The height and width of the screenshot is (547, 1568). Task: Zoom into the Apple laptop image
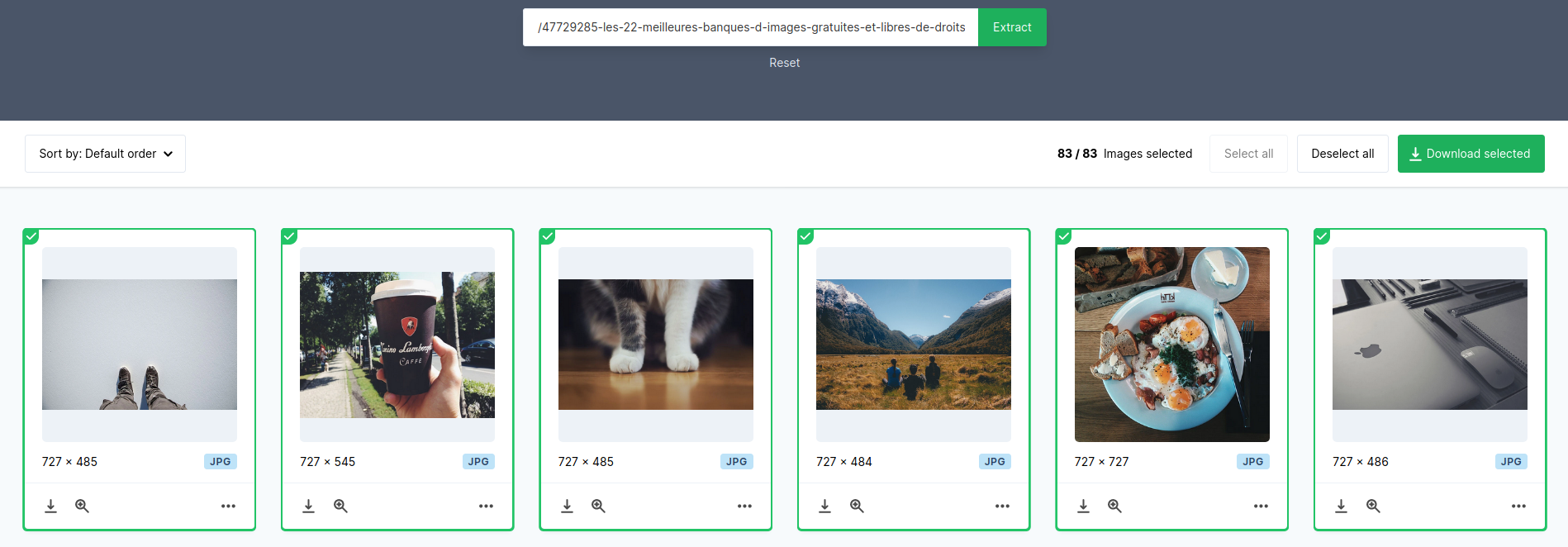(x=1373, y=506)
